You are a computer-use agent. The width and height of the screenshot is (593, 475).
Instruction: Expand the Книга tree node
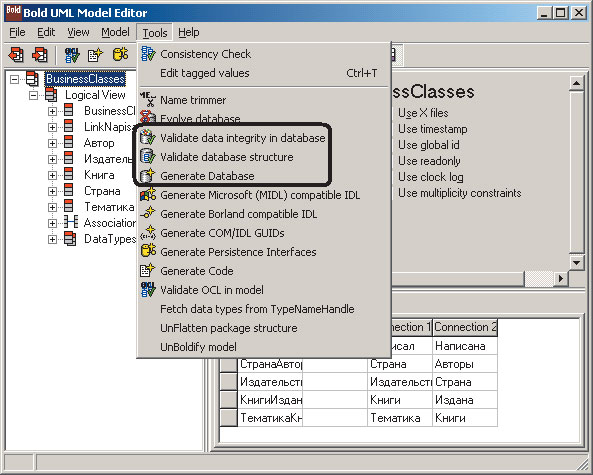pyautogui.click(x=52, y=175)
